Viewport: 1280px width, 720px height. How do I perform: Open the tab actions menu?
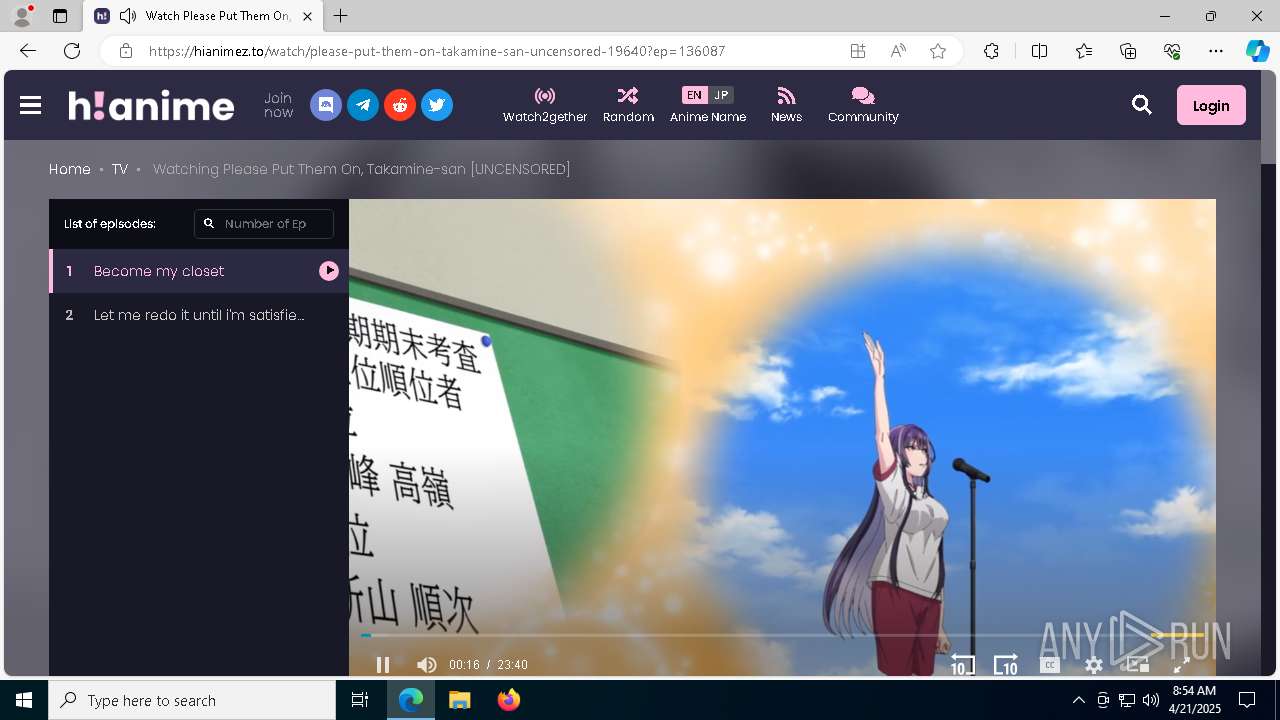point(60,16)
